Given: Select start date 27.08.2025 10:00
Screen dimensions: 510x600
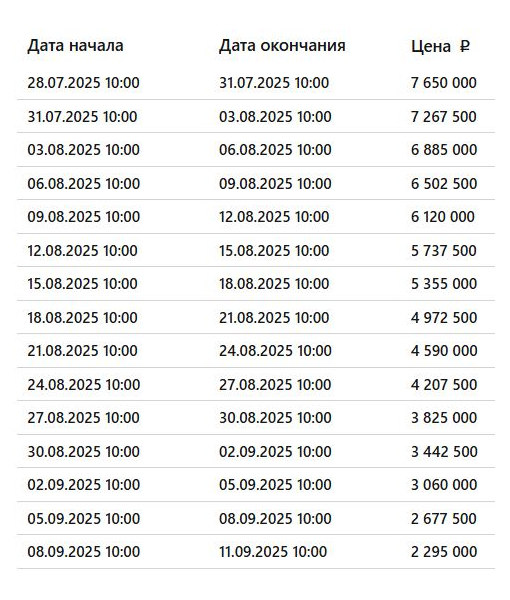Looking at the screenshot, I should point(83,417).
